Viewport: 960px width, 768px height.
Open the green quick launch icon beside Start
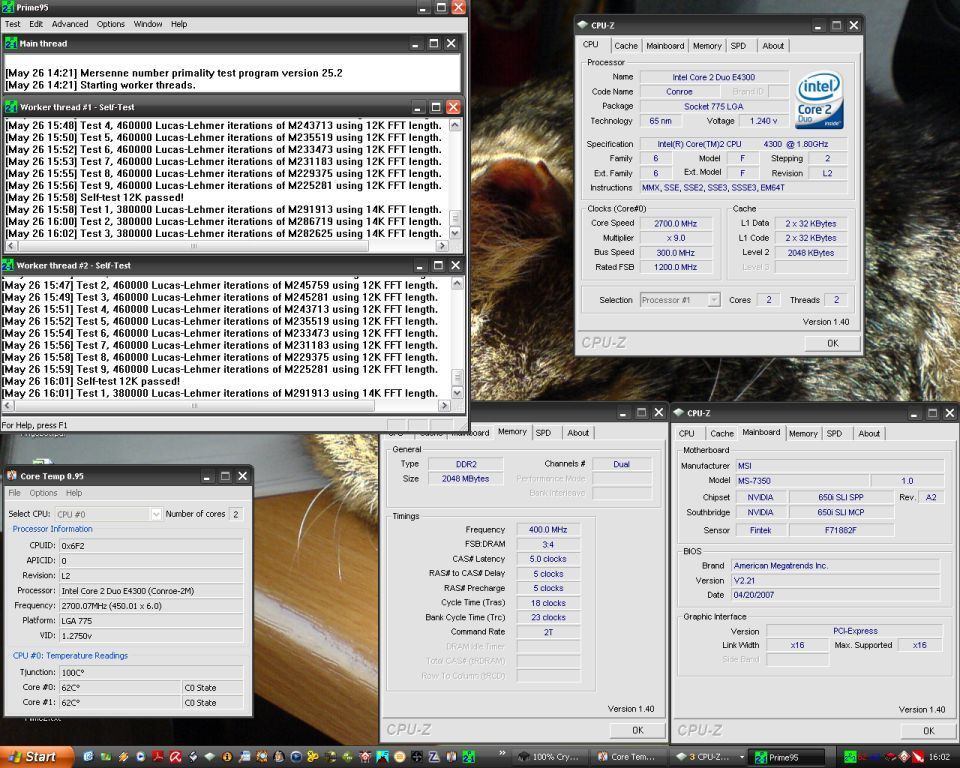[x=106, y=756]
